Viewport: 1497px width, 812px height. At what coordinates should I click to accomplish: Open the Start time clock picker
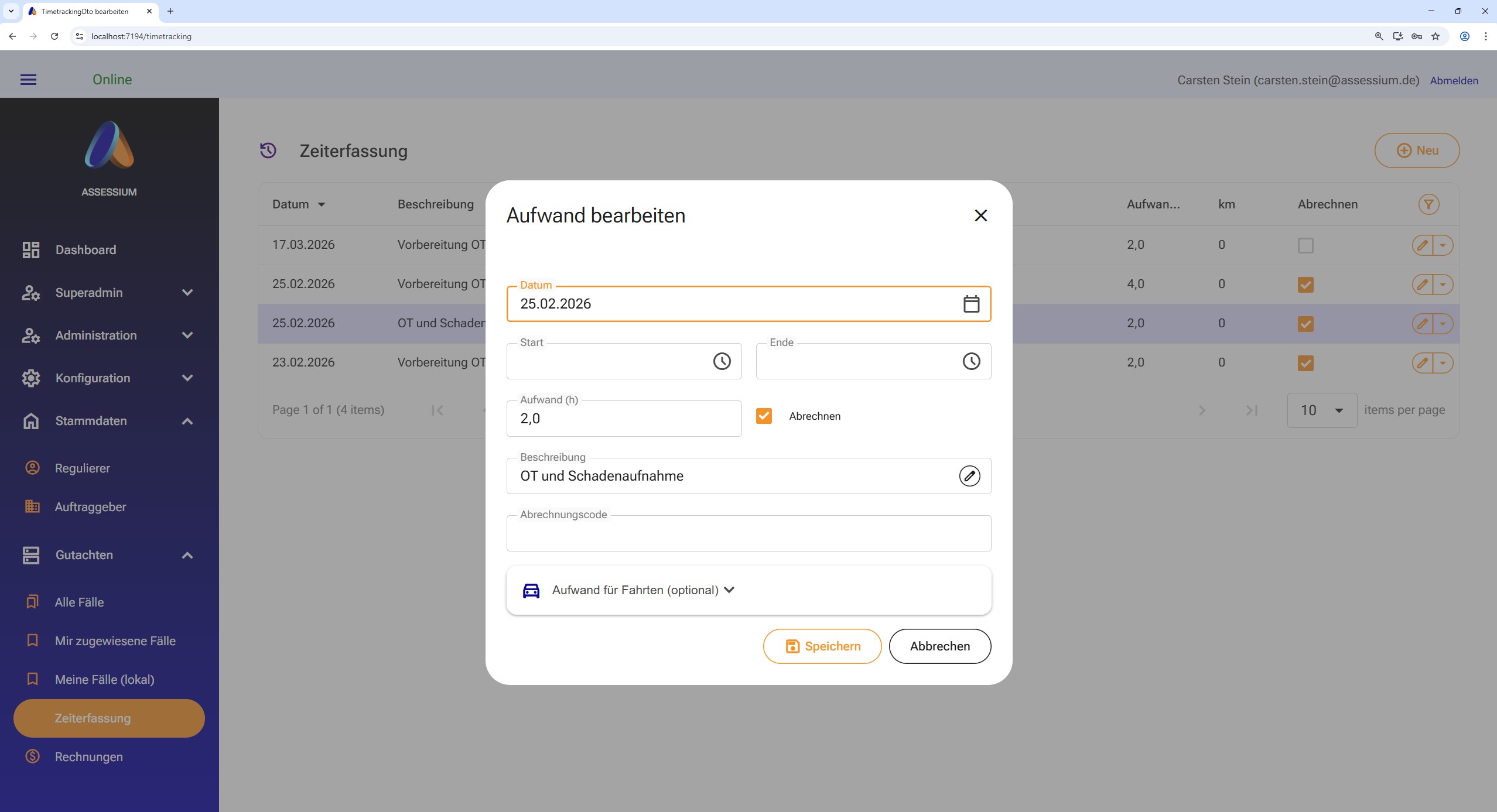pyautogui.click(x=722, y=361)
